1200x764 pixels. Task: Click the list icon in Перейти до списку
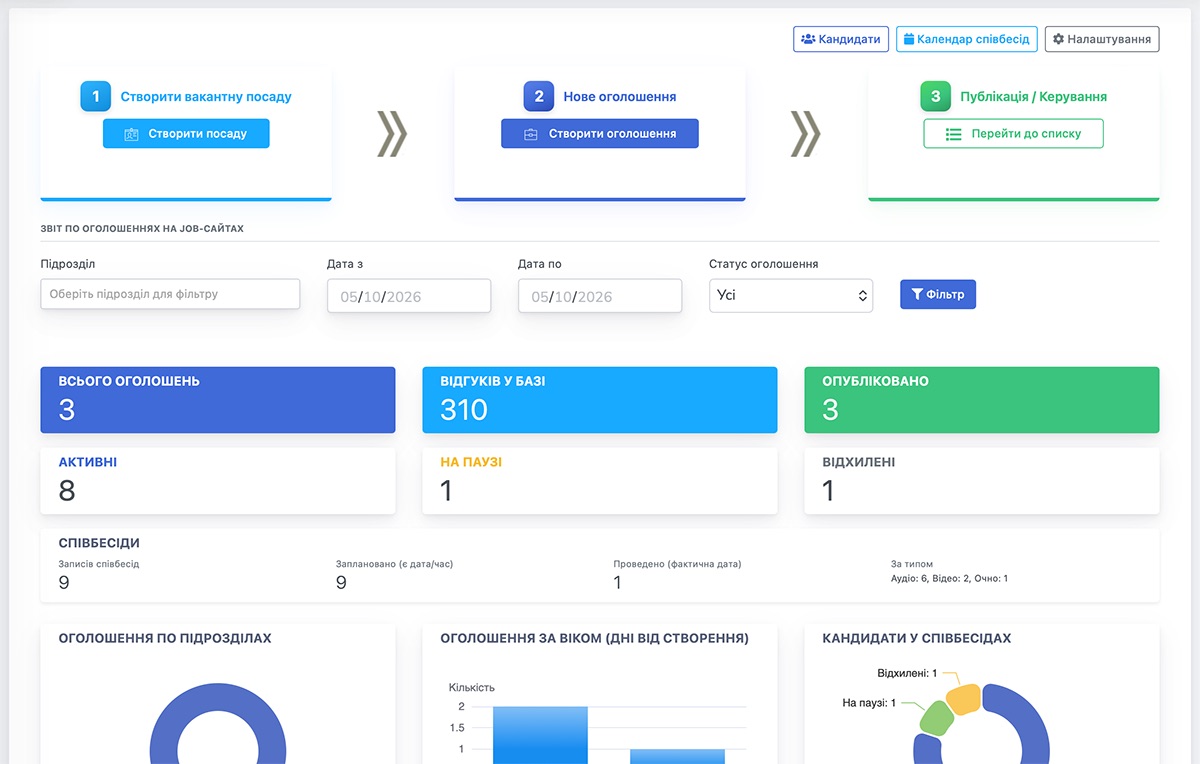coord(953,134)
